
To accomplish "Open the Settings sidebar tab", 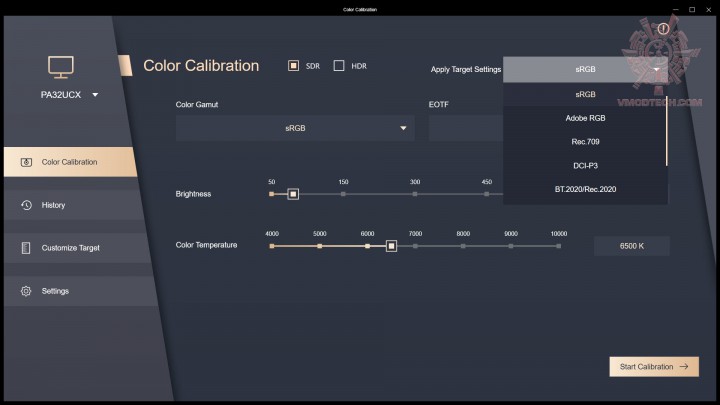I will coord(80,291).
